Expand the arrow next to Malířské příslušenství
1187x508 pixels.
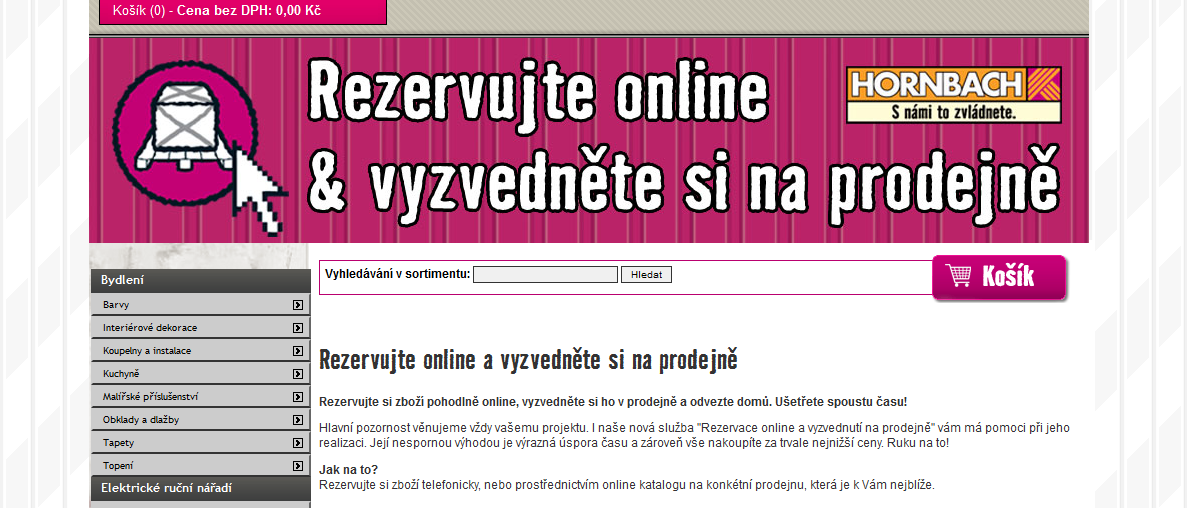click(x=298, y=397)
